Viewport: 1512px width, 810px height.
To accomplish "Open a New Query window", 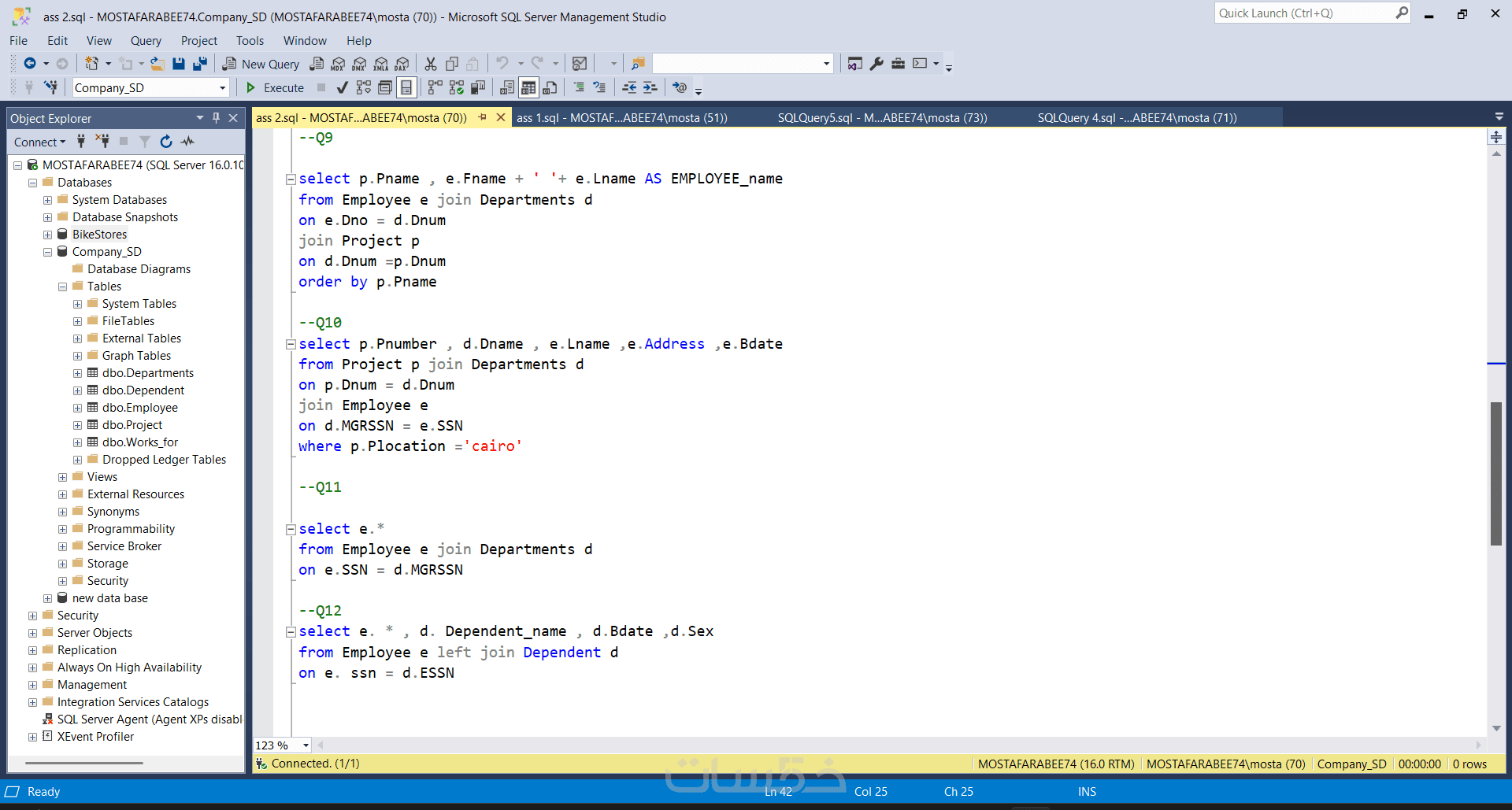I will click(261, 64).
